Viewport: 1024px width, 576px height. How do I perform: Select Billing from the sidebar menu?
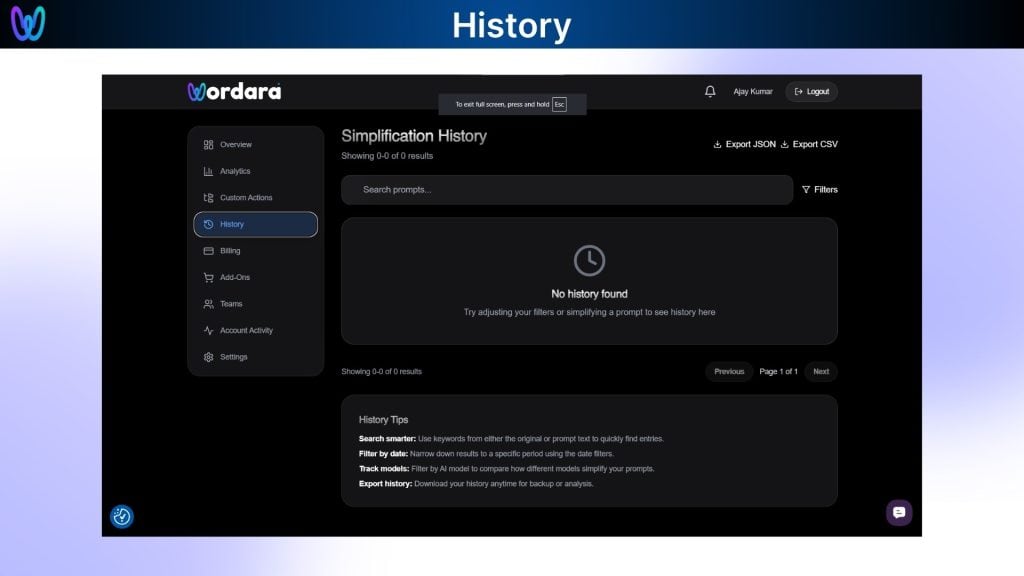pos(232,250)
